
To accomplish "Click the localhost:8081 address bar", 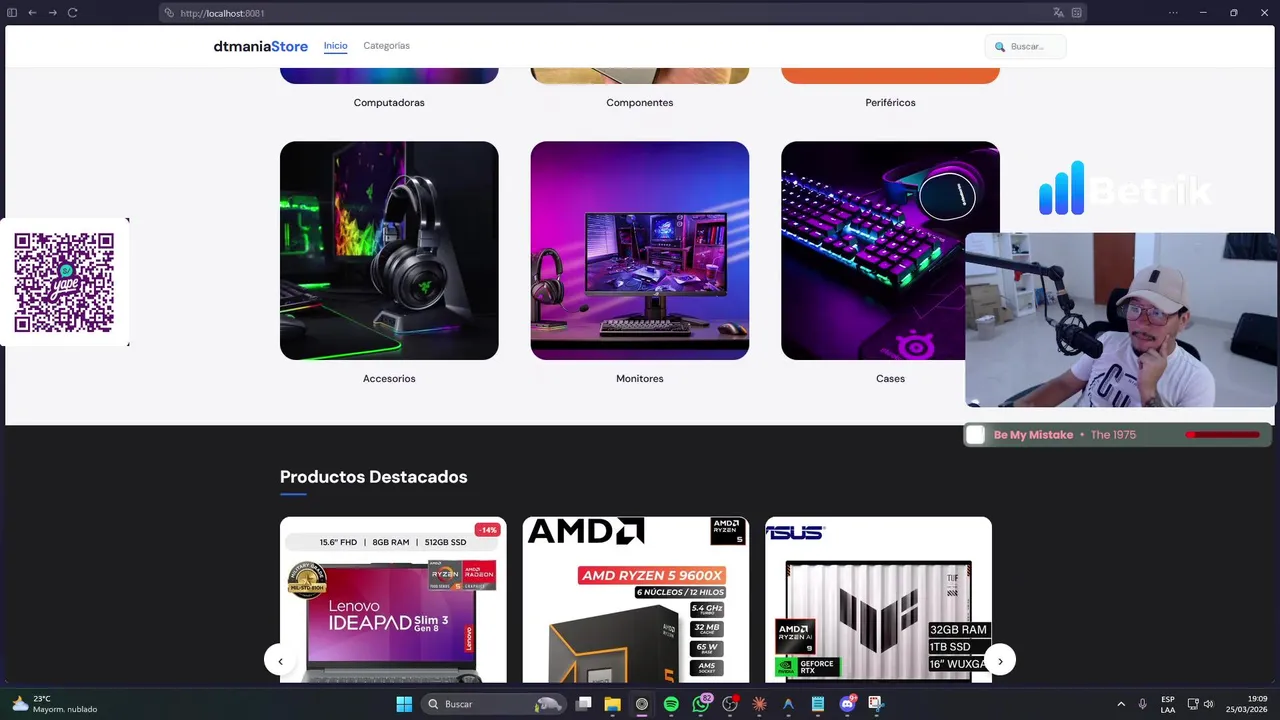I will (x=622, y=13).
